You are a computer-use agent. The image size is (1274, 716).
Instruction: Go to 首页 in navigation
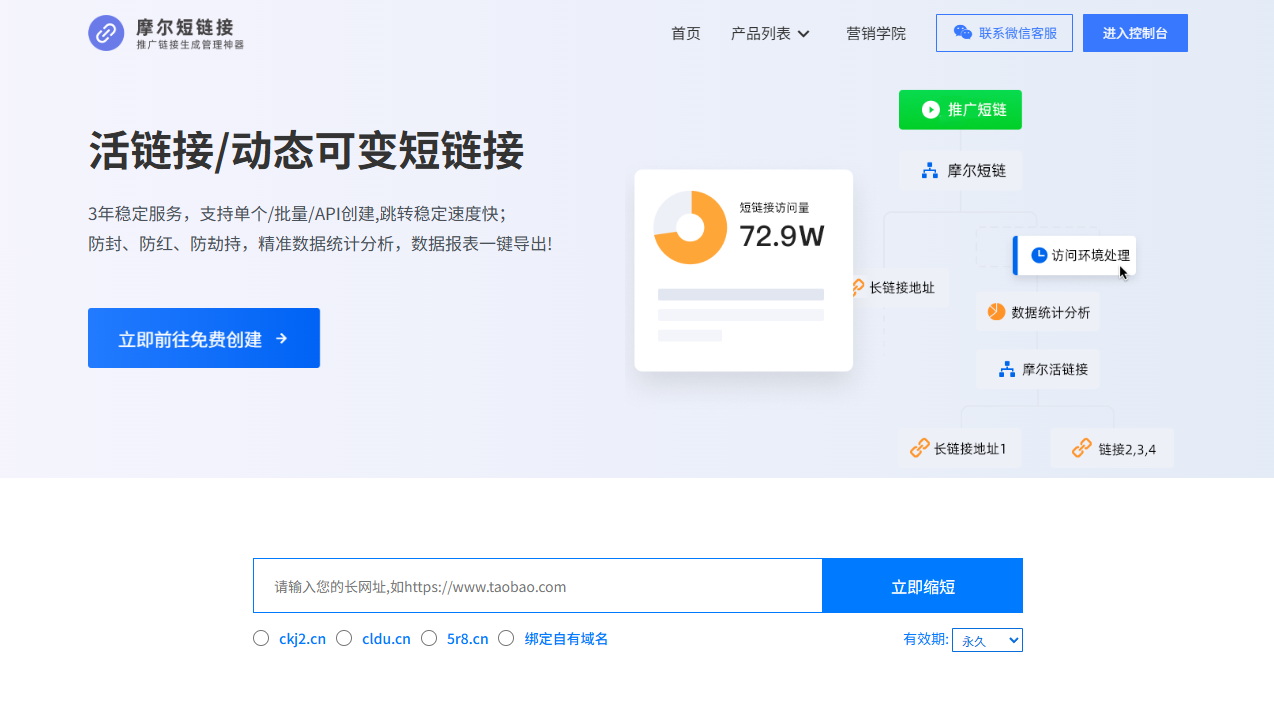685,33
